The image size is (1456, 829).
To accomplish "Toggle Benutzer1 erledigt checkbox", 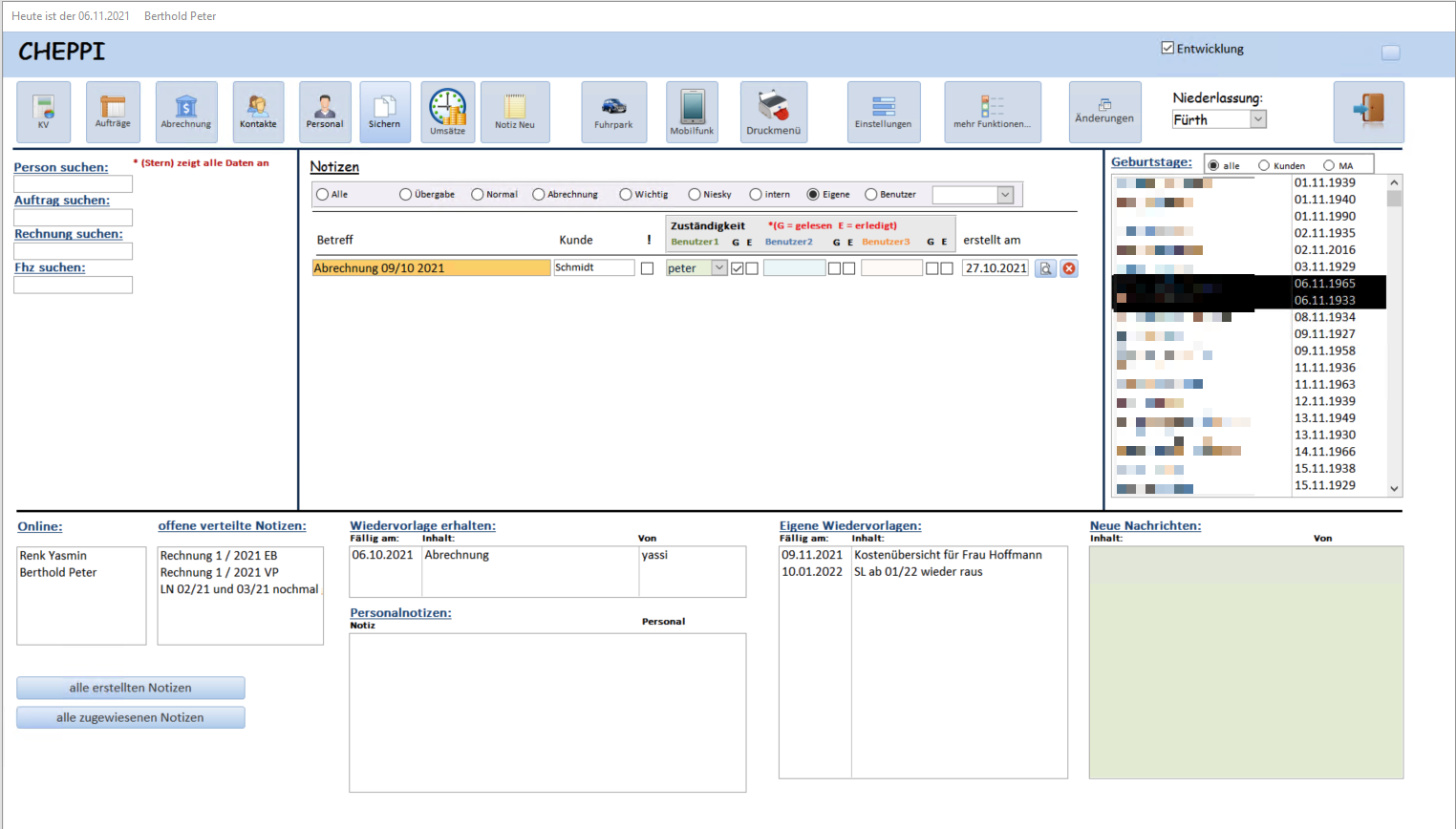I will (752, 268).
